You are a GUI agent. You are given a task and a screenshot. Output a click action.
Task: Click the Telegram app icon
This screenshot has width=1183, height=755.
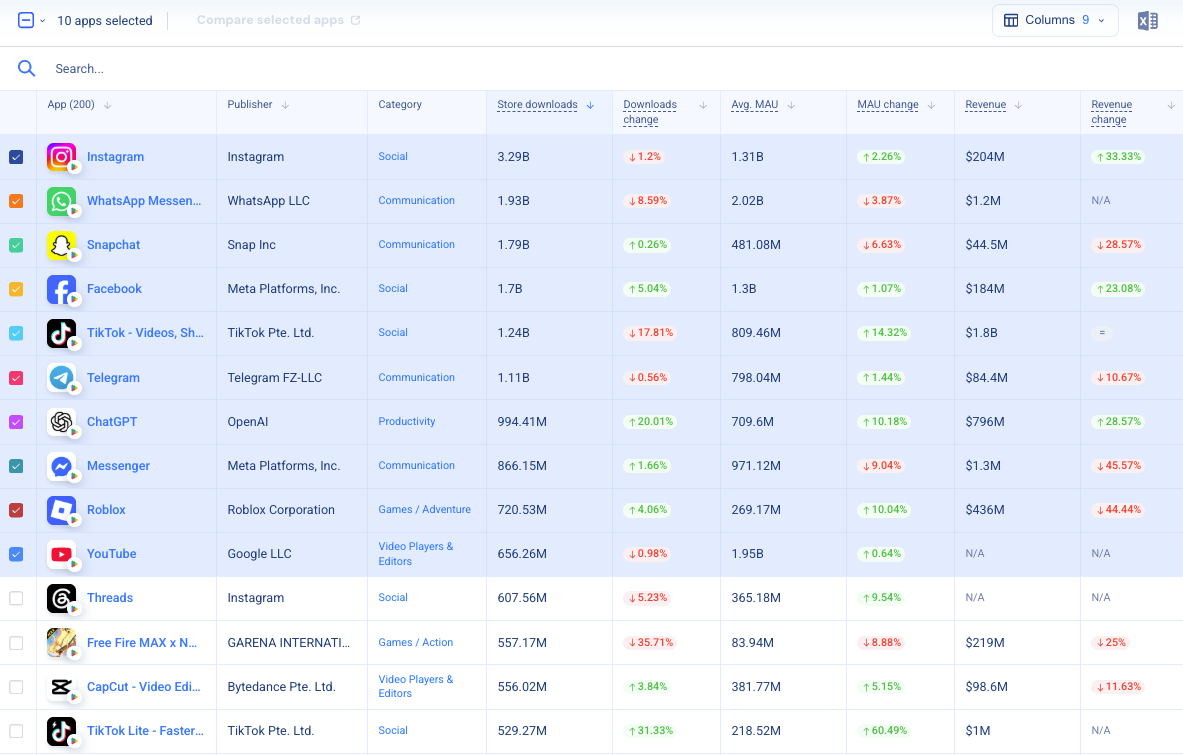[61, 378]
